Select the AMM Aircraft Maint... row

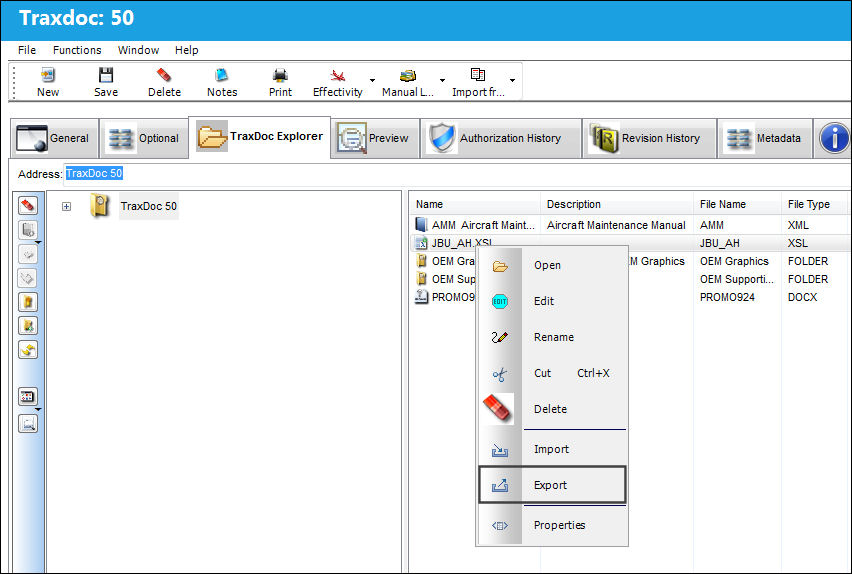(x=630, y=225)
